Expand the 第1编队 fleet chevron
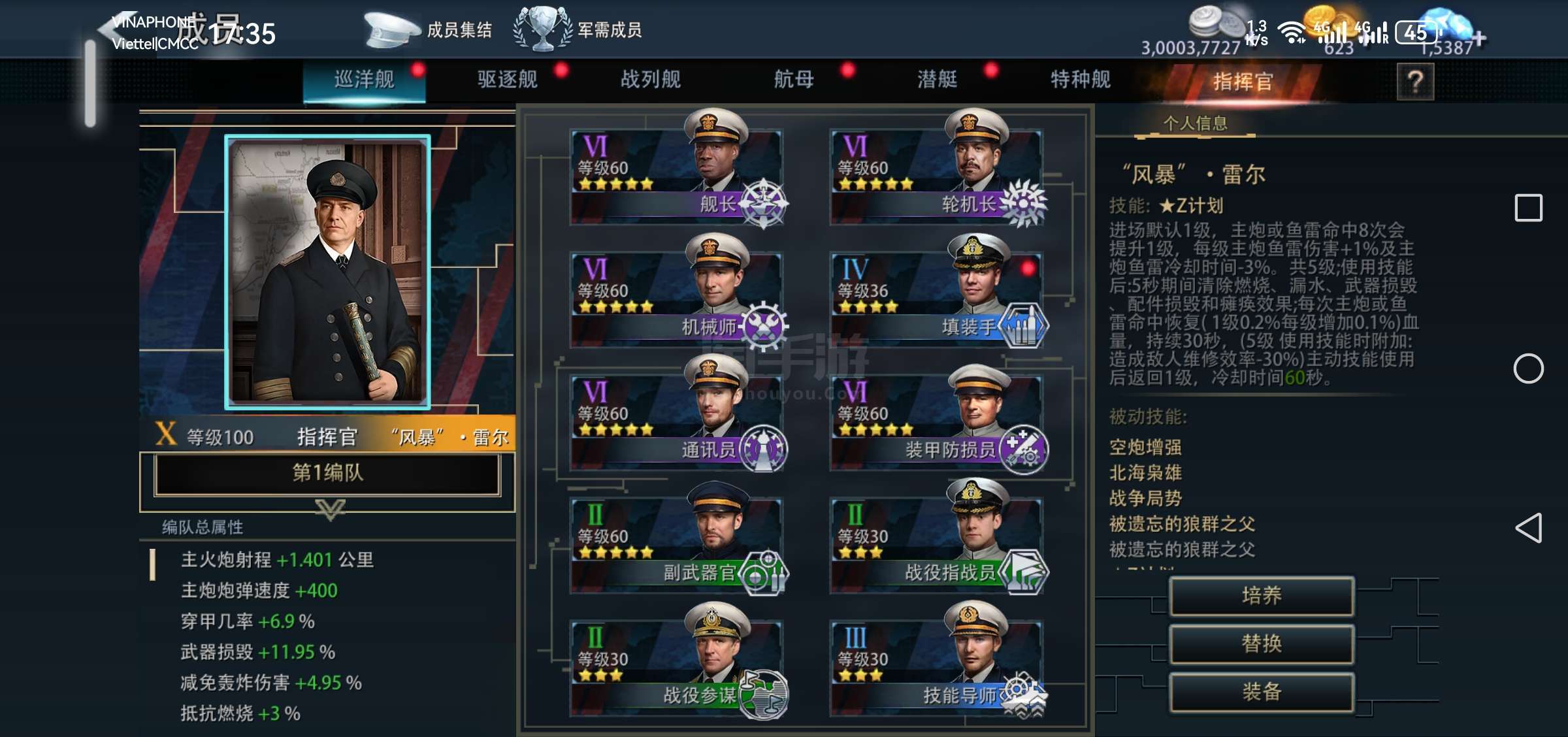This screenshot has width=1568, height=737. tap(330, 509)
